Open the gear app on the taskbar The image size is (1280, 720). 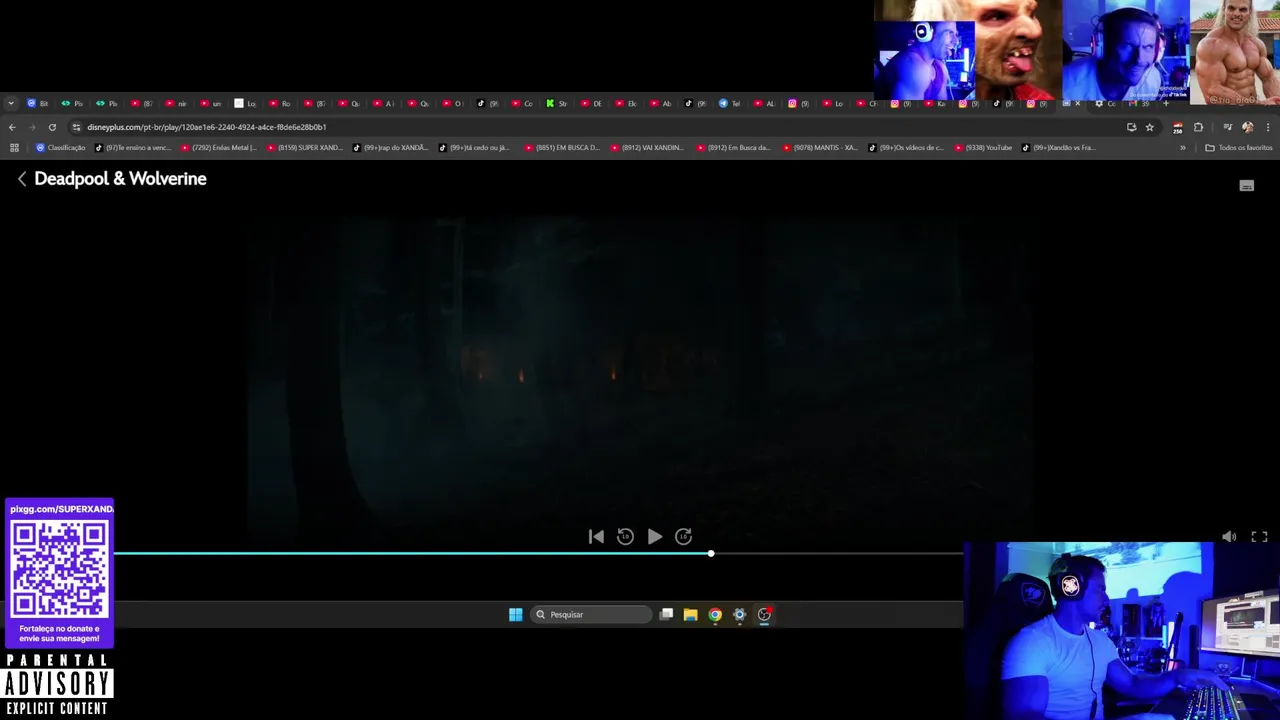739,615
